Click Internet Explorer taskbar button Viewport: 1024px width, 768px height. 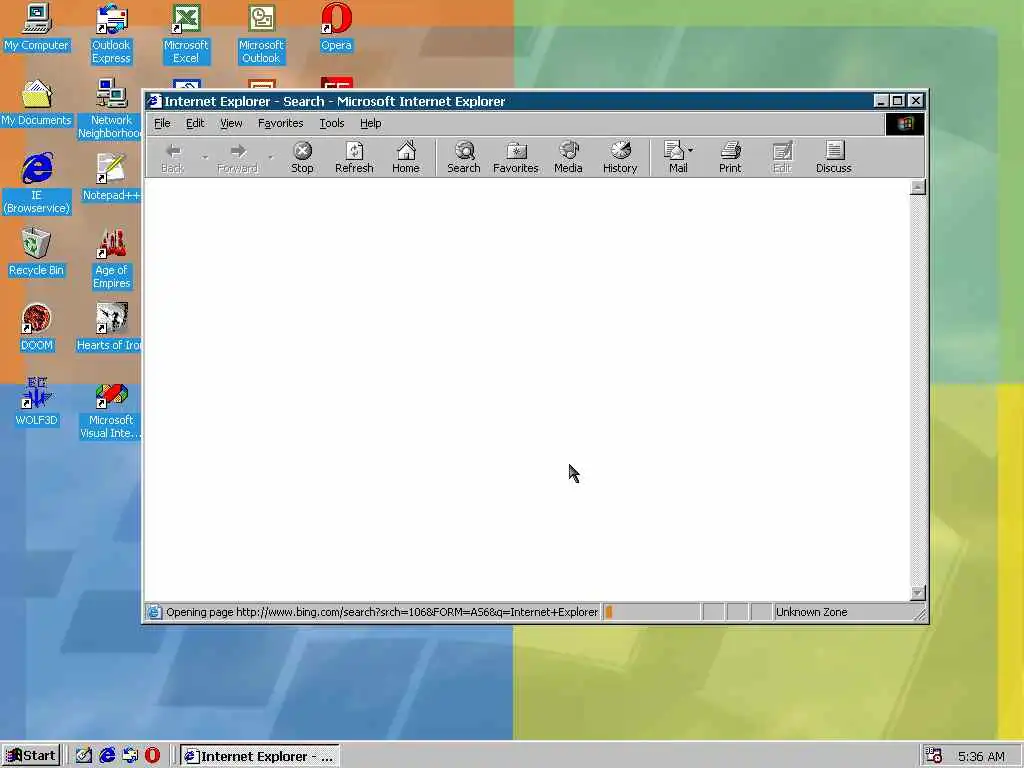260,756
